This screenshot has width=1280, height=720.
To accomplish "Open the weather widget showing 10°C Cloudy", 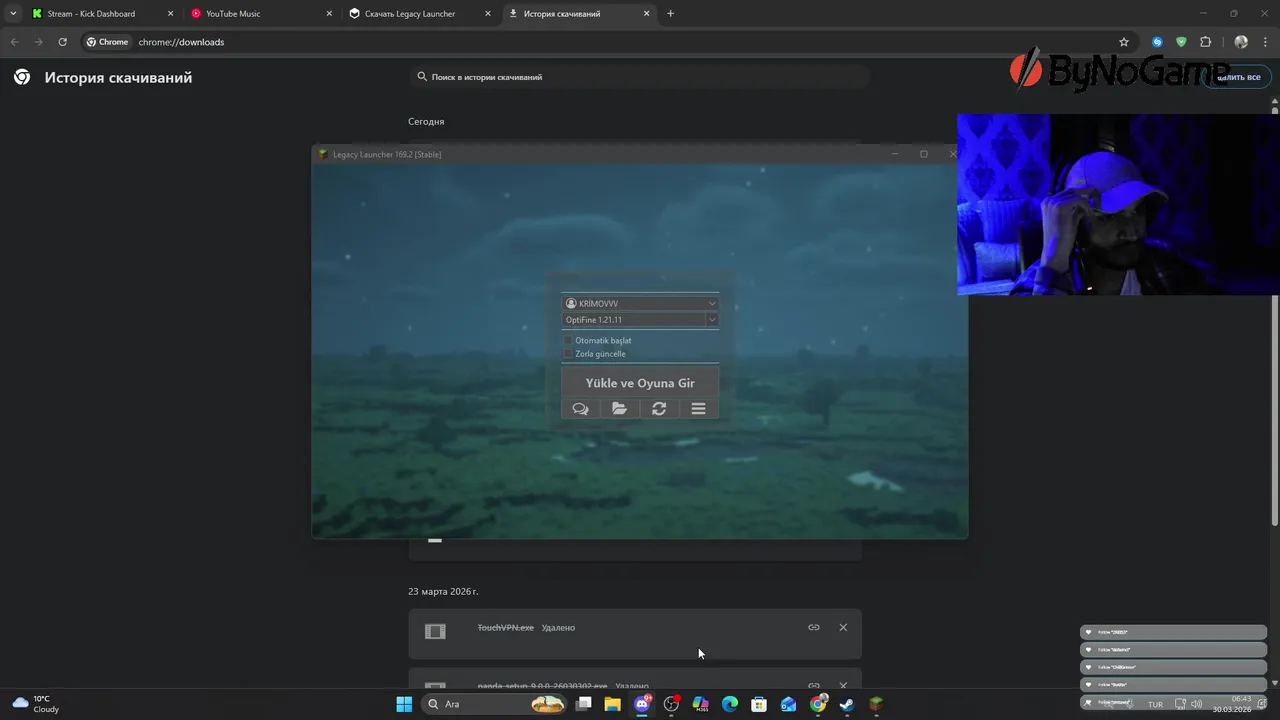I will tap(35, 704).
